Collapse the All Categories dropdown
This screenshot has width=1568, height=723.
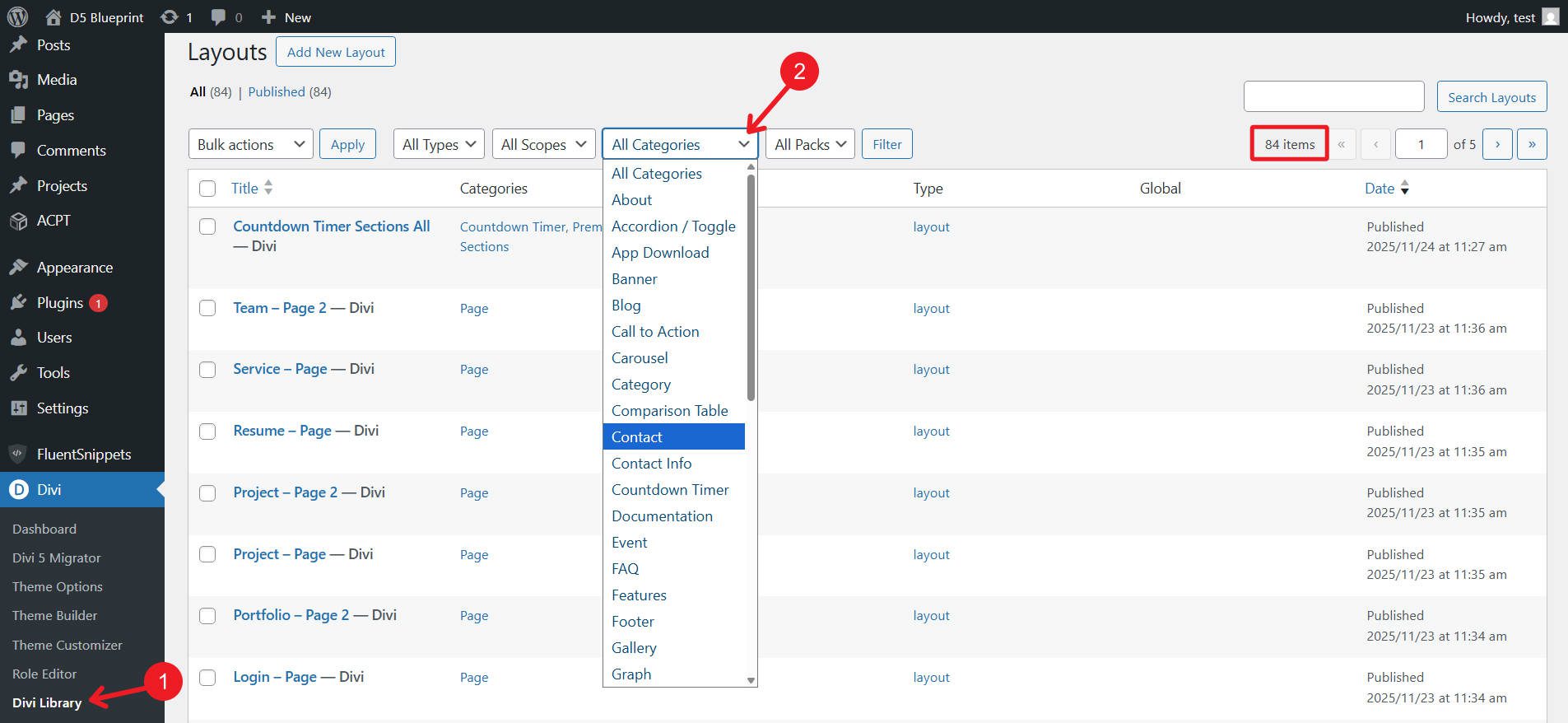pos(680,144)
